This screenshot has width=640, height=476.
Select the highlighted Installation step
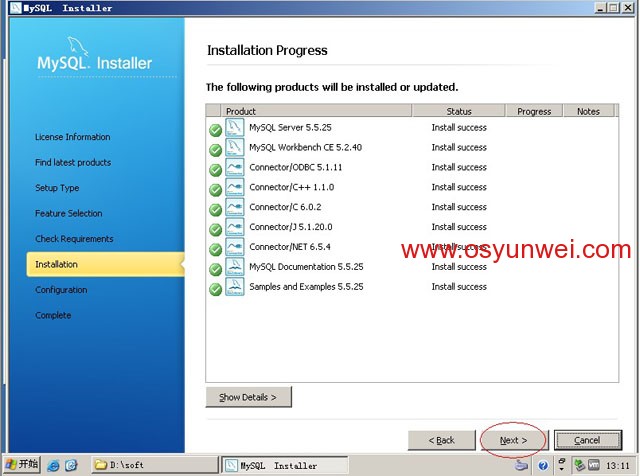105,265
